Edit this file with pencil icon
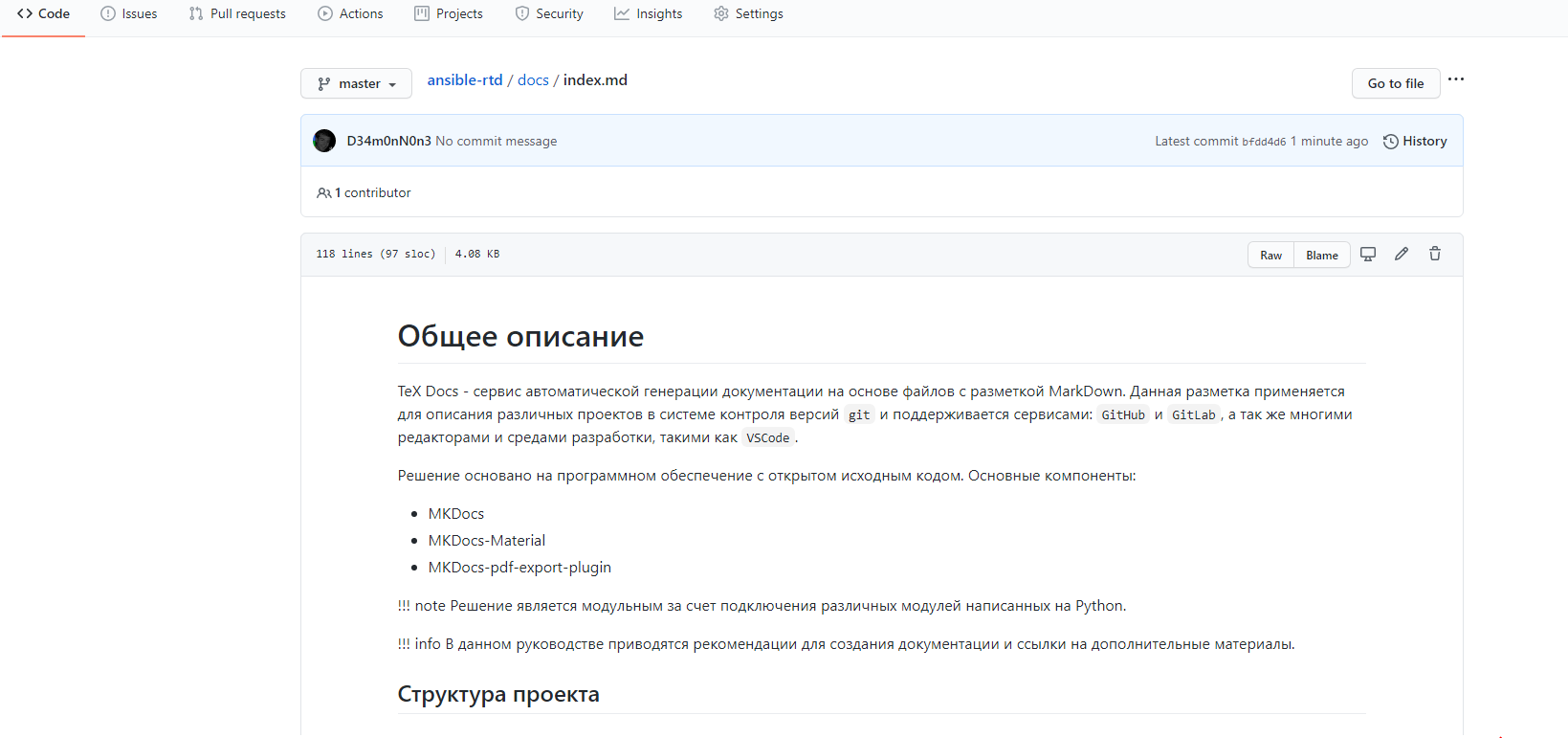 tap(1402, 254)
